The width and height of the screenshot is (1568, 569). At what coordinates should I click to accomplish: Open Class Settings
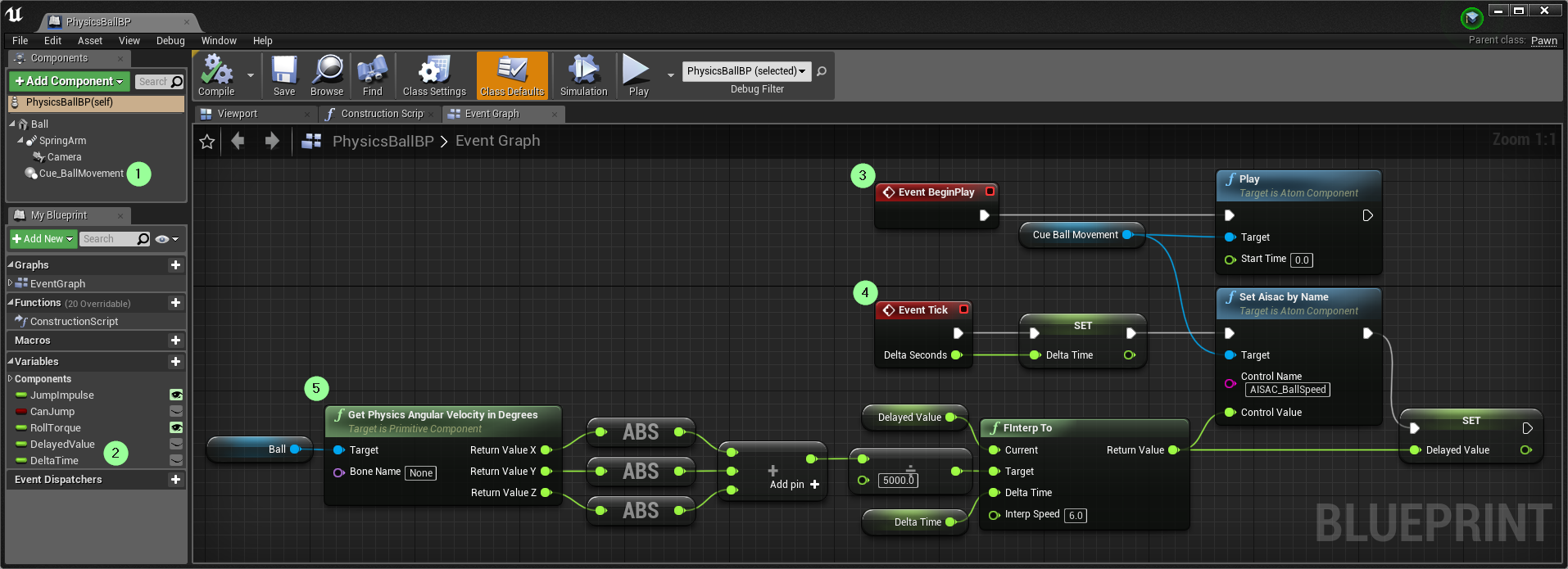(x=434, y=75)
